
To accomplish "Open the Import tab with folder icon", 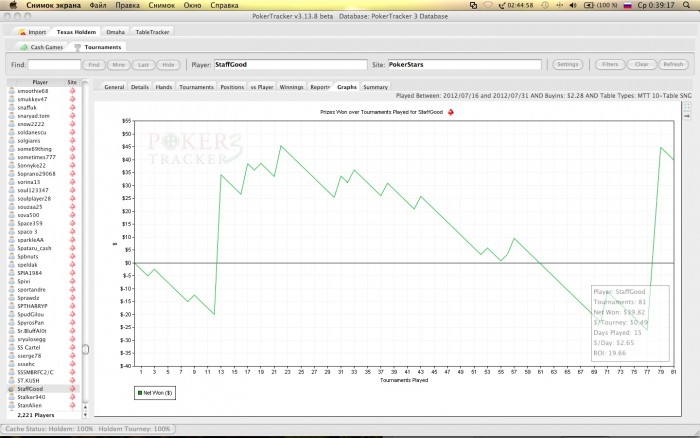I will [x=32, y=32].
